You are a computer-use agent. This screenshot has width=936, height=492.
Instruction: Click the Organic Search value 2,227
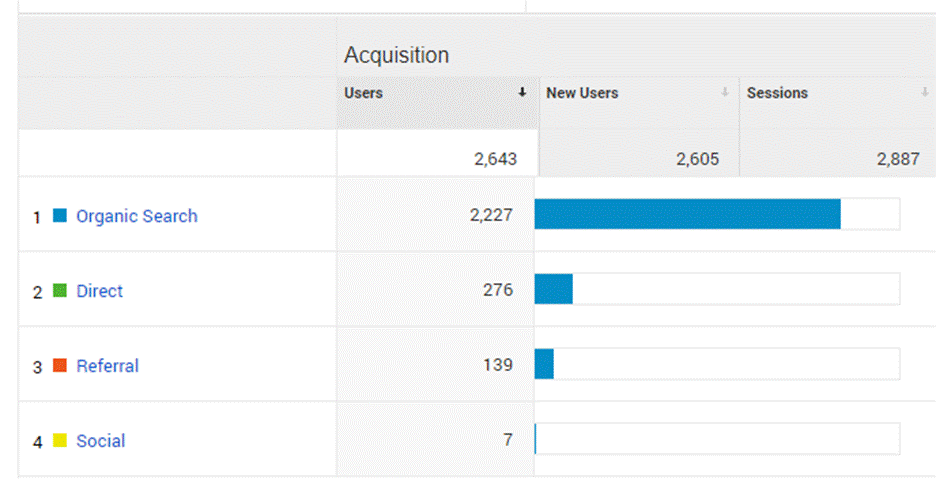491,215
